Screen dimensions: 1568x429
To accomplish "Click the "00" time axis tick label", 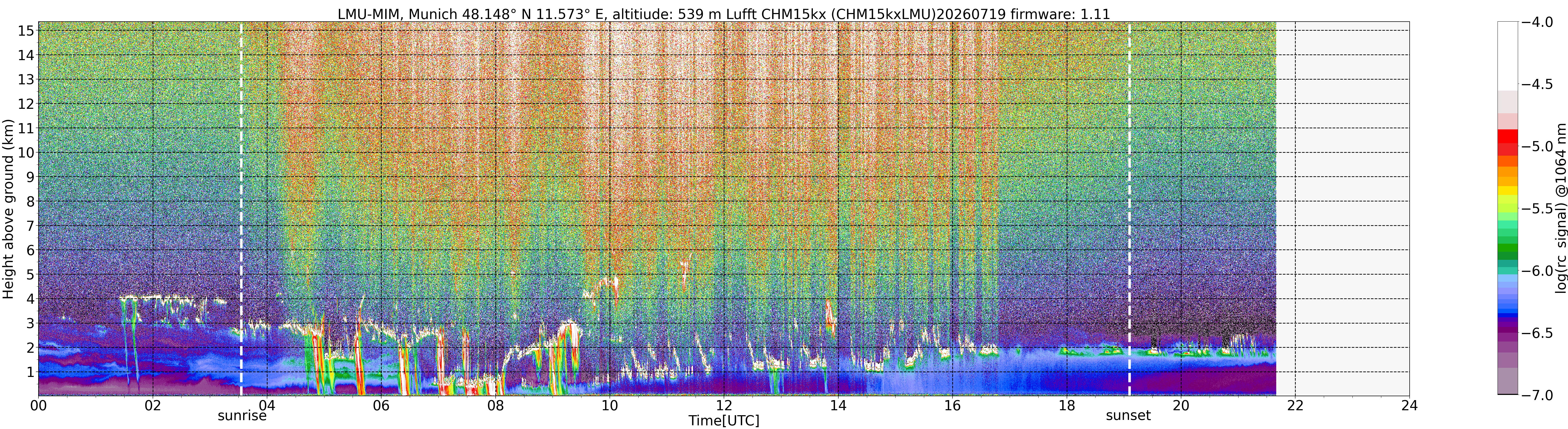I will [38, 406].
